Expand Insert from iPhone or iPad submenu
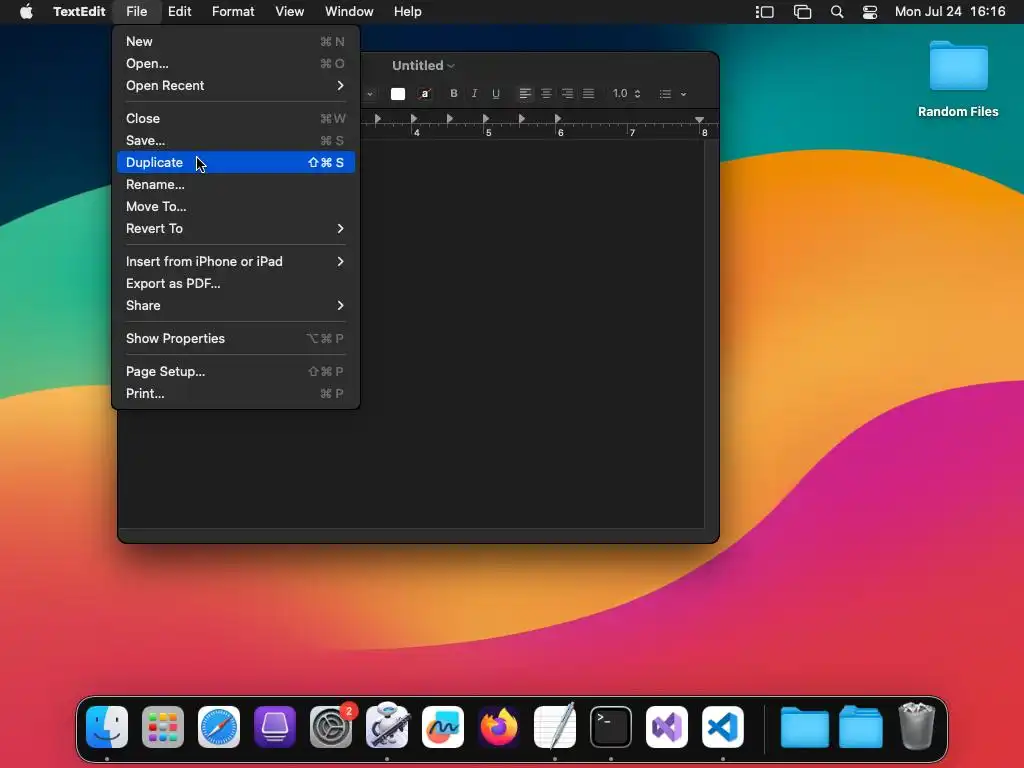This screenshot has width=1024, height=768. (236, 261)
